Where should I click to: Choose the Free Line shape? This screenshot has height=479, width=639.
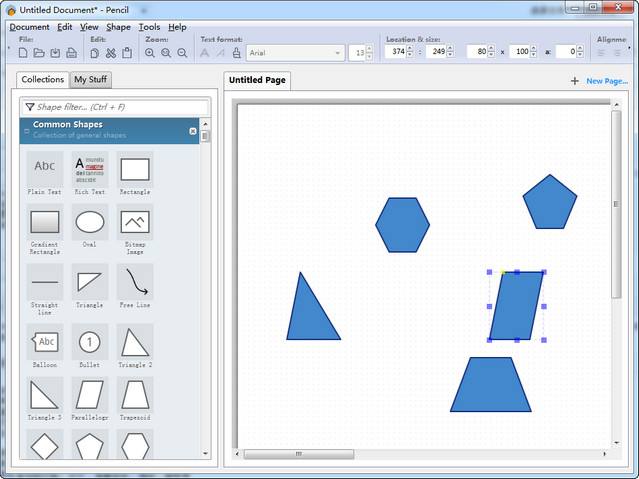[x=135, y=286]
